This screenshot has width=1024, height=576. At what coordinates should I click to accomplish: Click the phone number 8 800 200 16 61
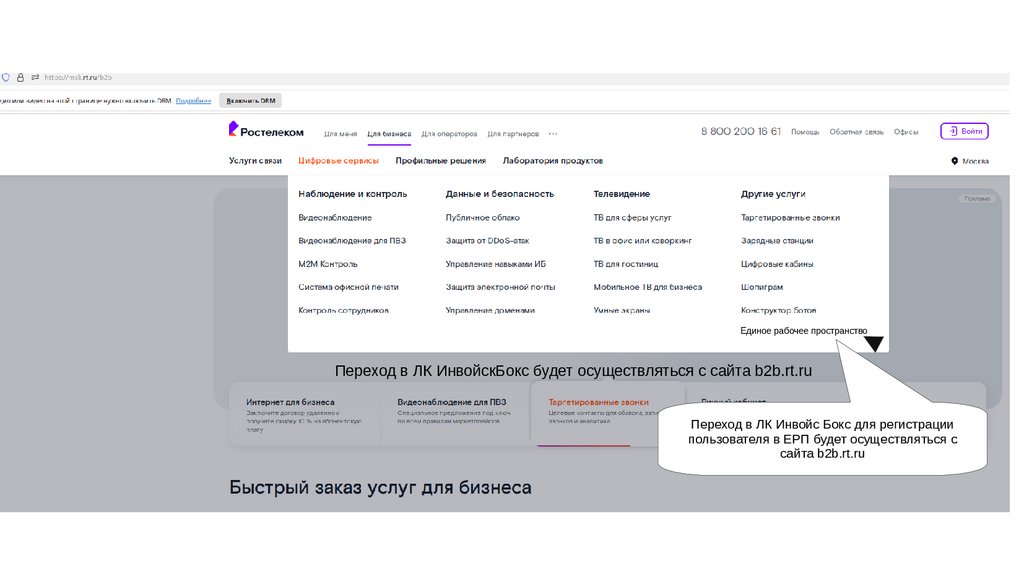point(741,131)
